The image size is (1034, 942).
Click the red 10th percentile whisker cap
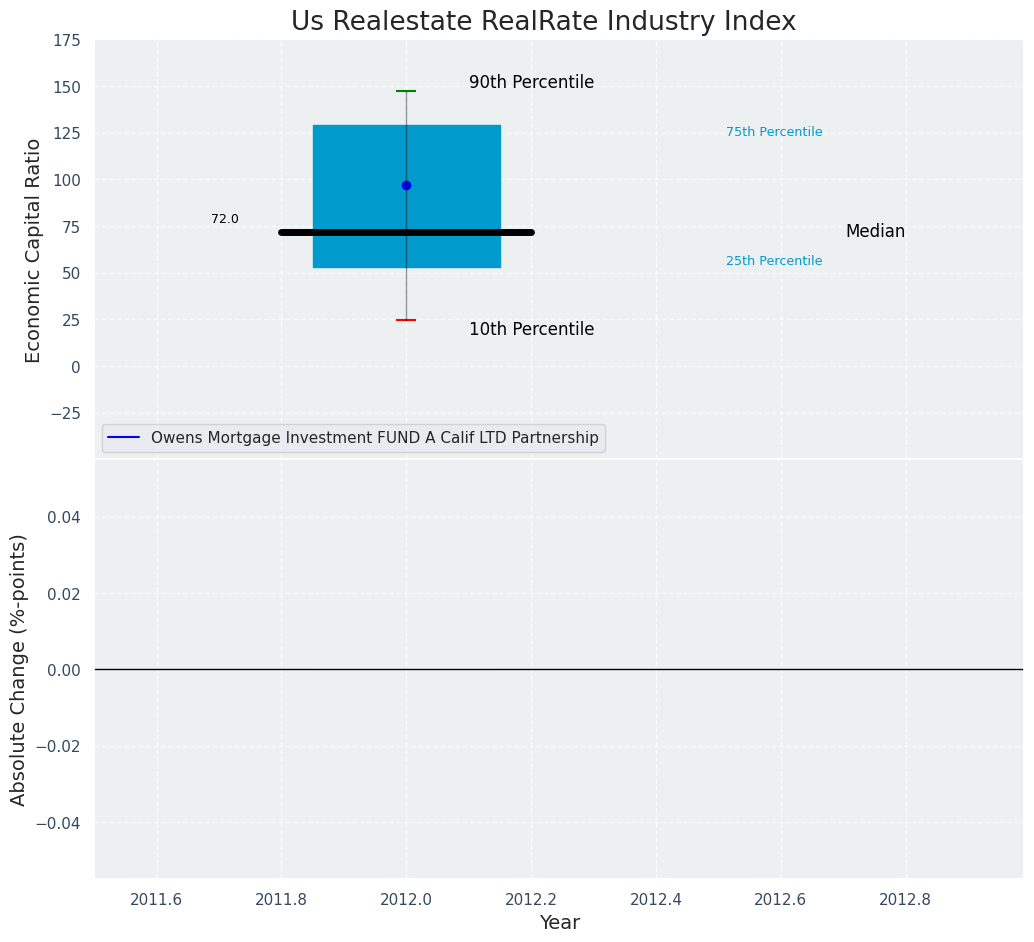[406, 320]
